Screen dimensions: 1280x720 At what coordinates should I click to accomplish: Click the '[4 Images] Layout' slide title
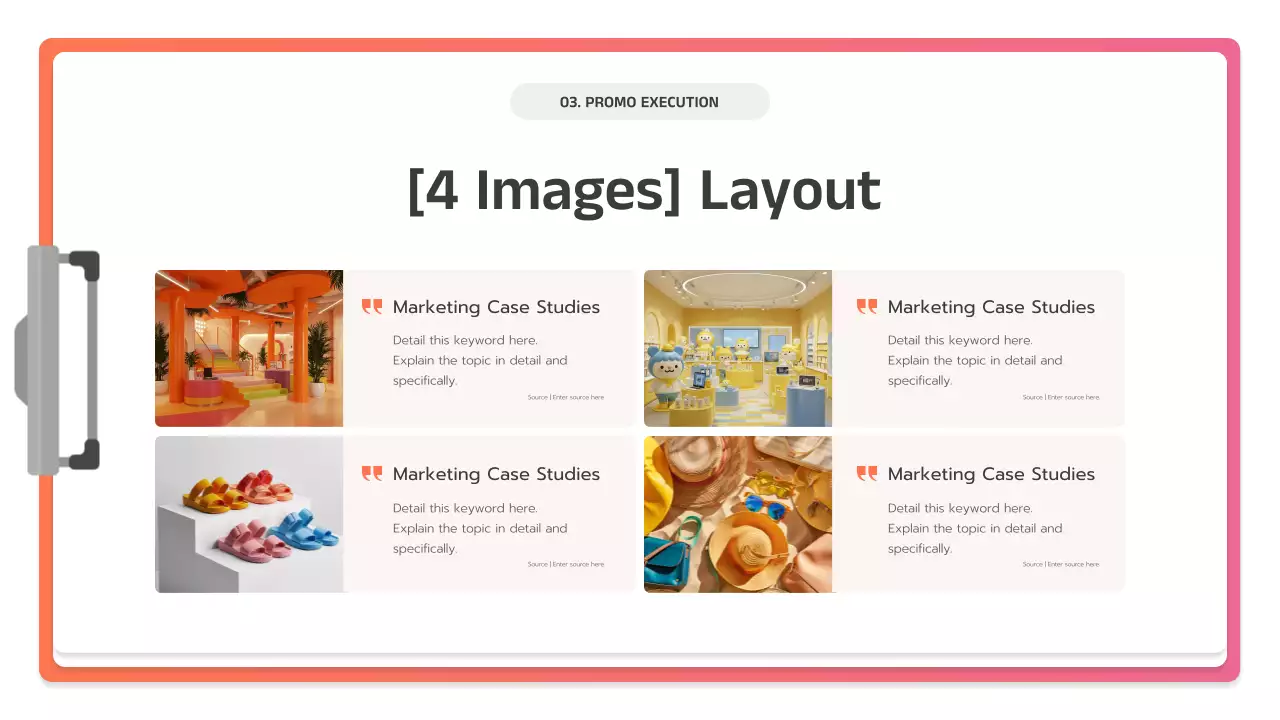(644, 190)
